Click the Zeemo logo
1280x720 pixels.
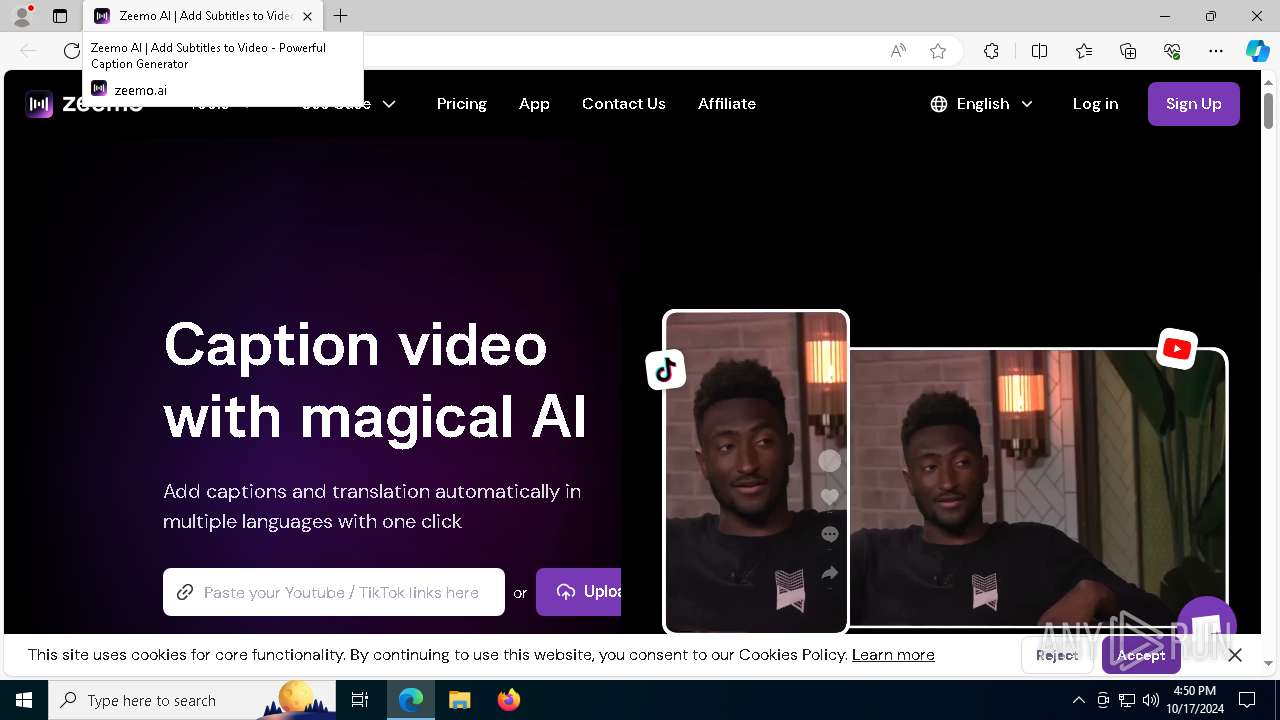coord(84,104)
